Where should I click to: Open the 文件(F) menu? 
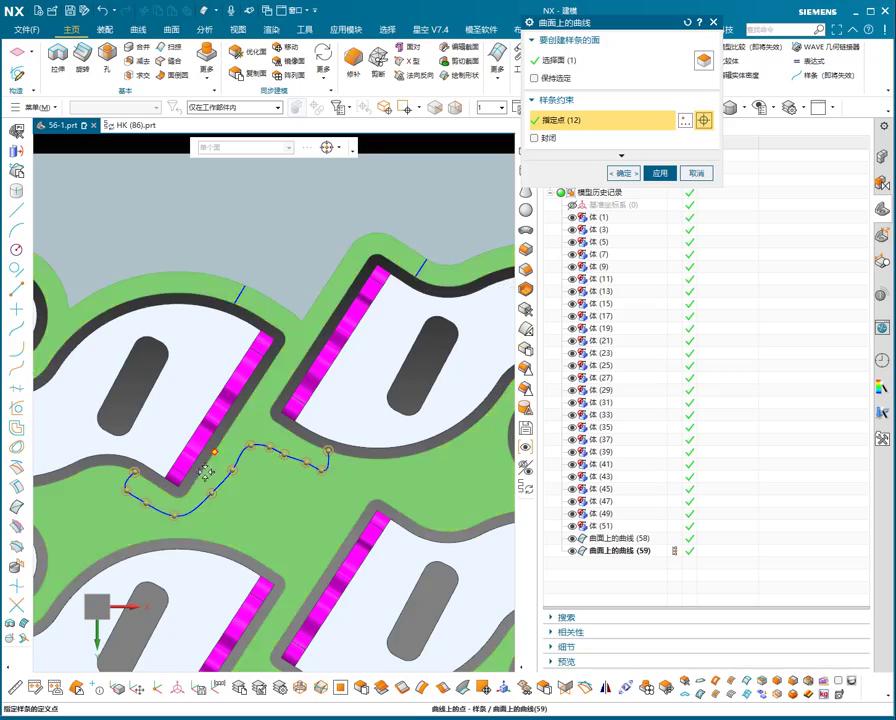coord(27,30)
